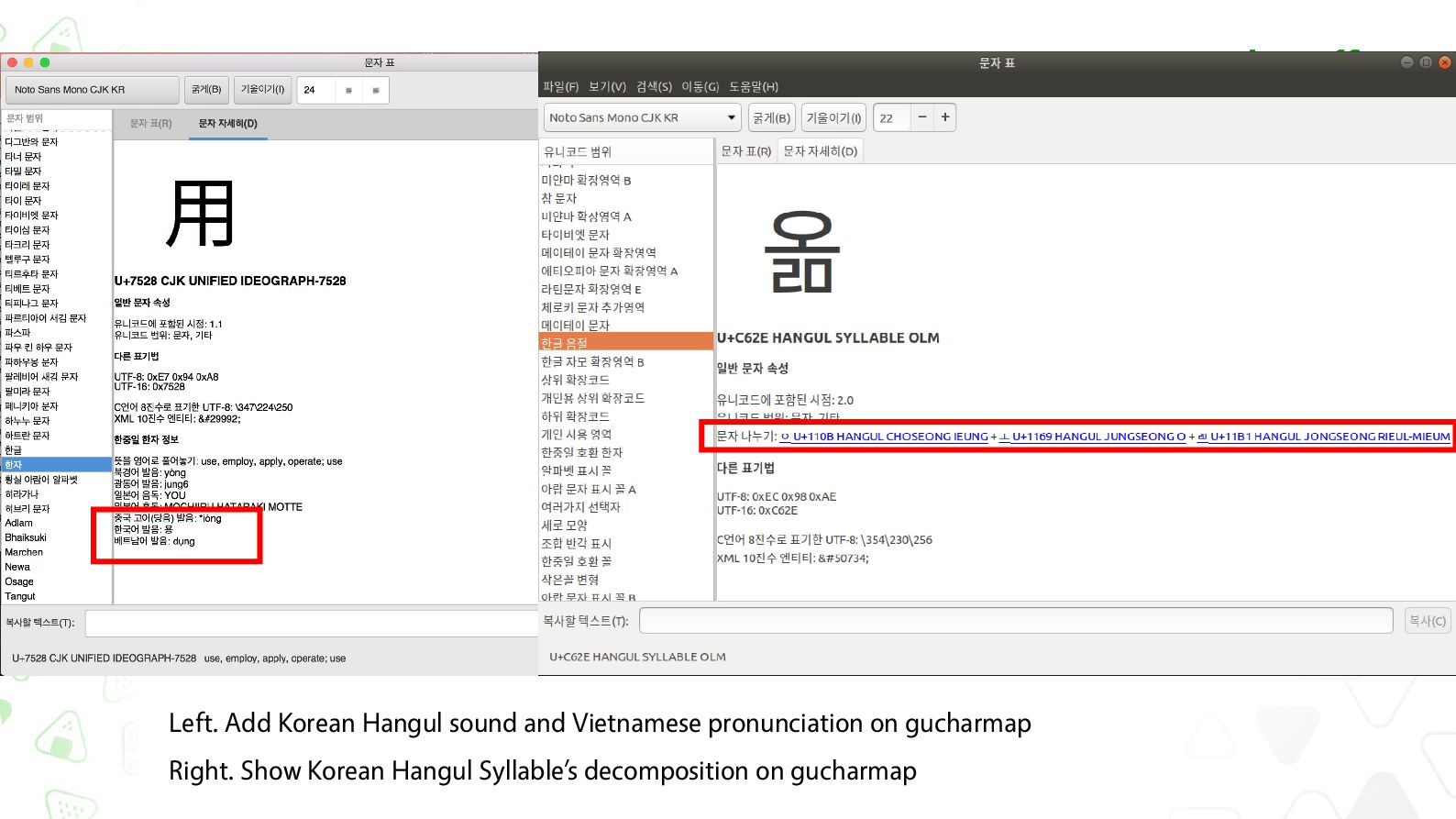
Task: Select 세로 모양 in the right block list
Action: tap(626, 525)
